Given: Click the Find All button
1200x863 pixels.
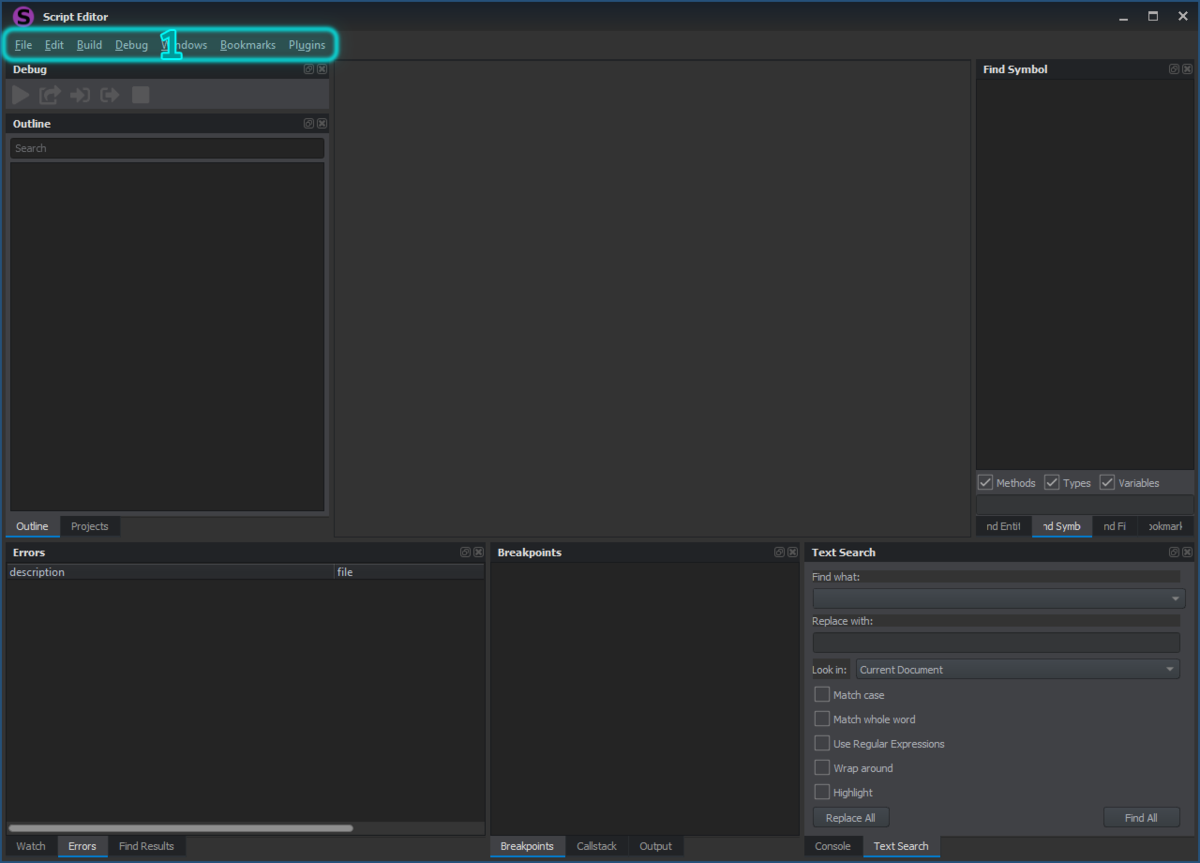Looking at the screenshot, I should point(1141,817).
